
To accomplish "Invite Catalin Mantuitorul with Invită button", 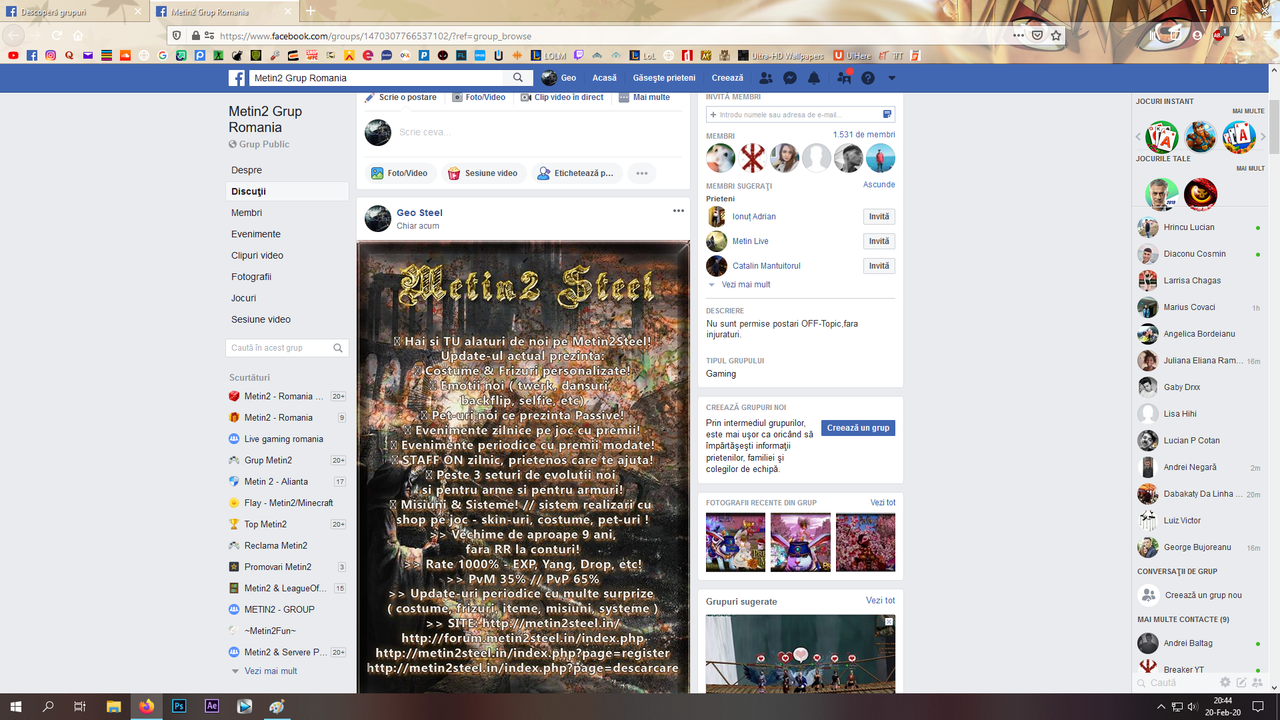I will 879,266.
